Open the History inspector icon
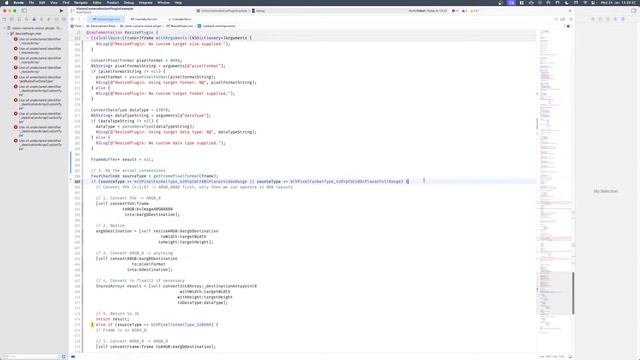The height and width of the screenshot is (360, 640). [600, 19]
